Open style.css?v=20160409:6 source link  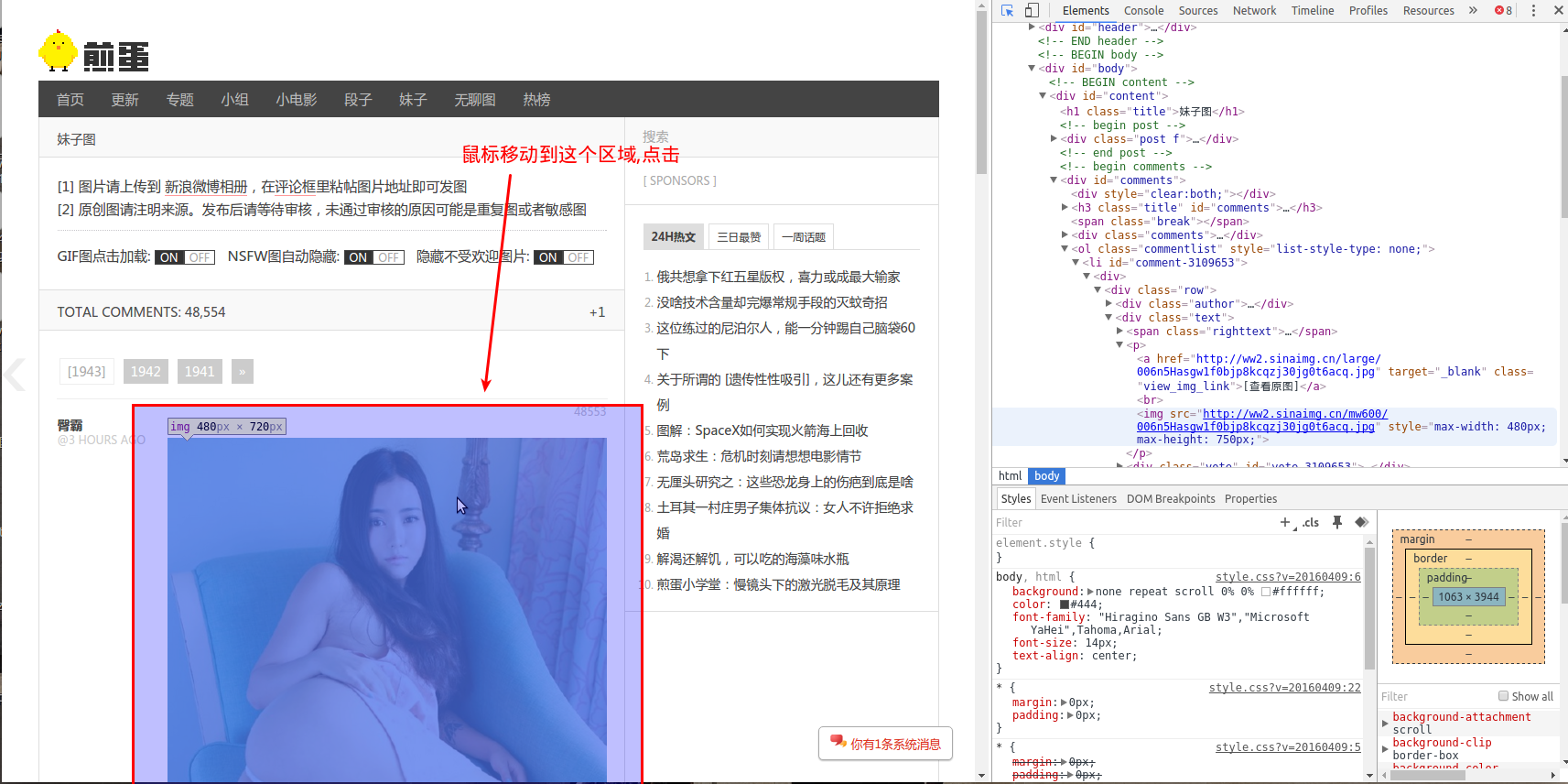(1288, 577)
